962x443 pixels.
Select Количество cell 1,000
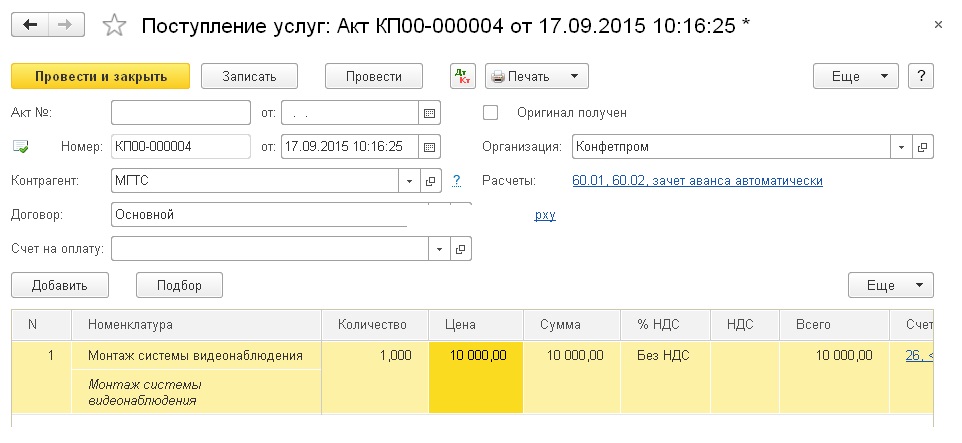(x=375, y=377)
